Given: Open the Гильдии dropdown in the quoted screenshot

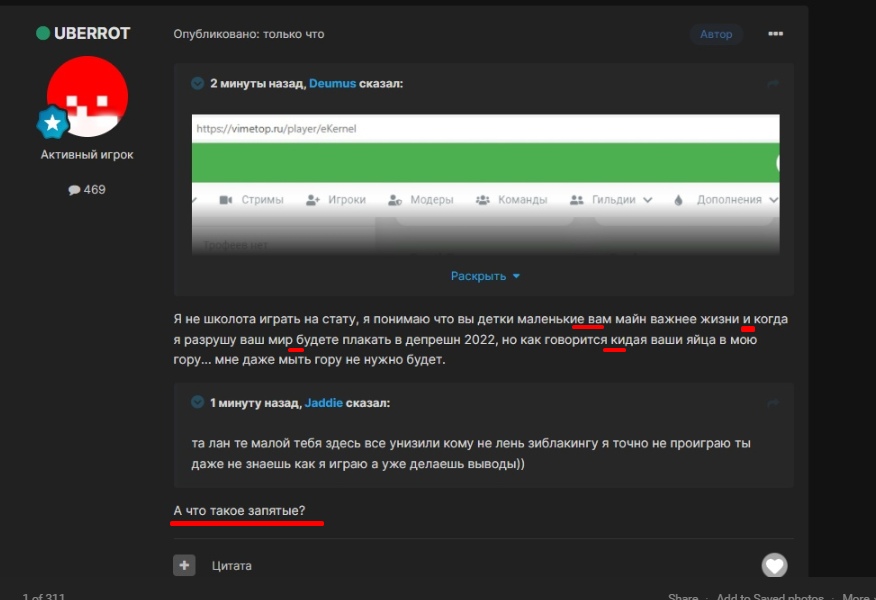Looking at the screenshot, I should pyautogui.click(x=610, y=200).
